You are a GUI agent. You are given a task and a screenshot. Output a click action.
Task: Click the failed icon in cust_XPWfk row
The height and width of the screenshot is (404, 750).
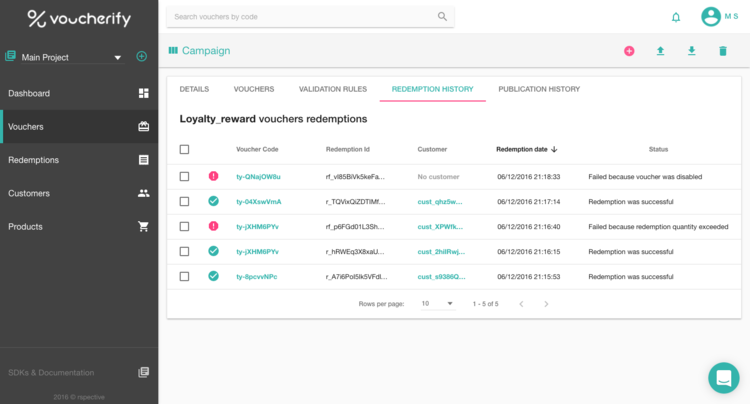coord(214,226)
